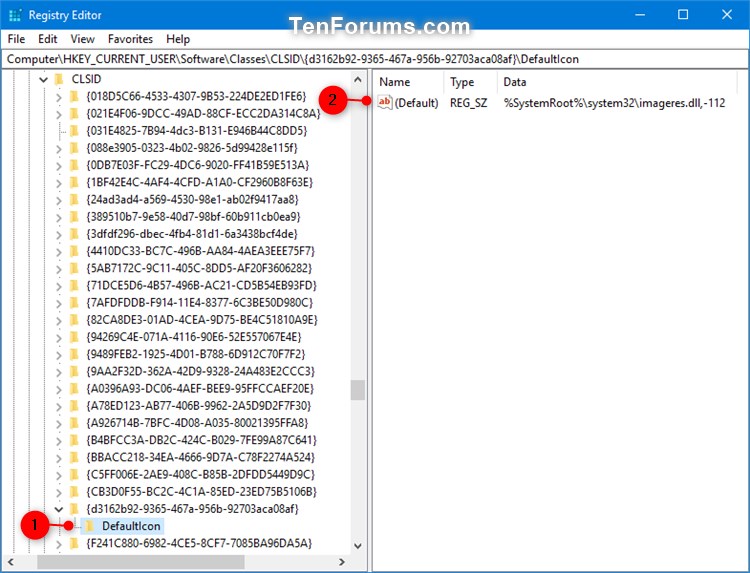
Task: Click folder icon of {71DCE5D6-4B57-496B-AC21-CD5B54EB93FD}
Action: 74,286
